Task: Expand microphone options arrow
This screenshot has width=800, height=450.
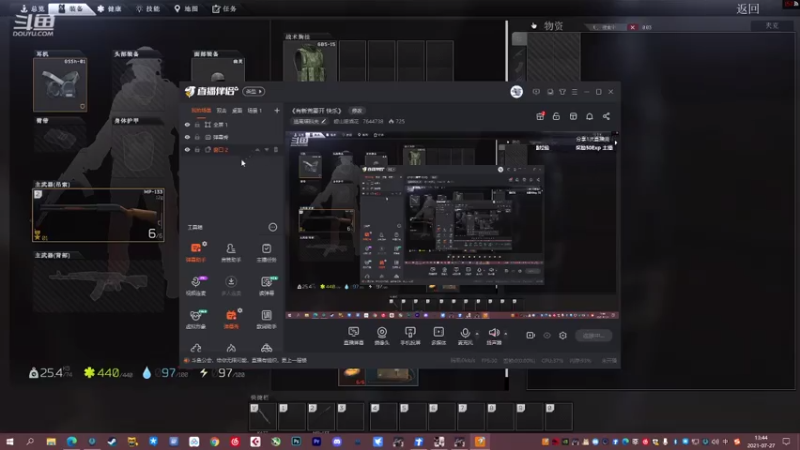Action: tap(477, 334)
